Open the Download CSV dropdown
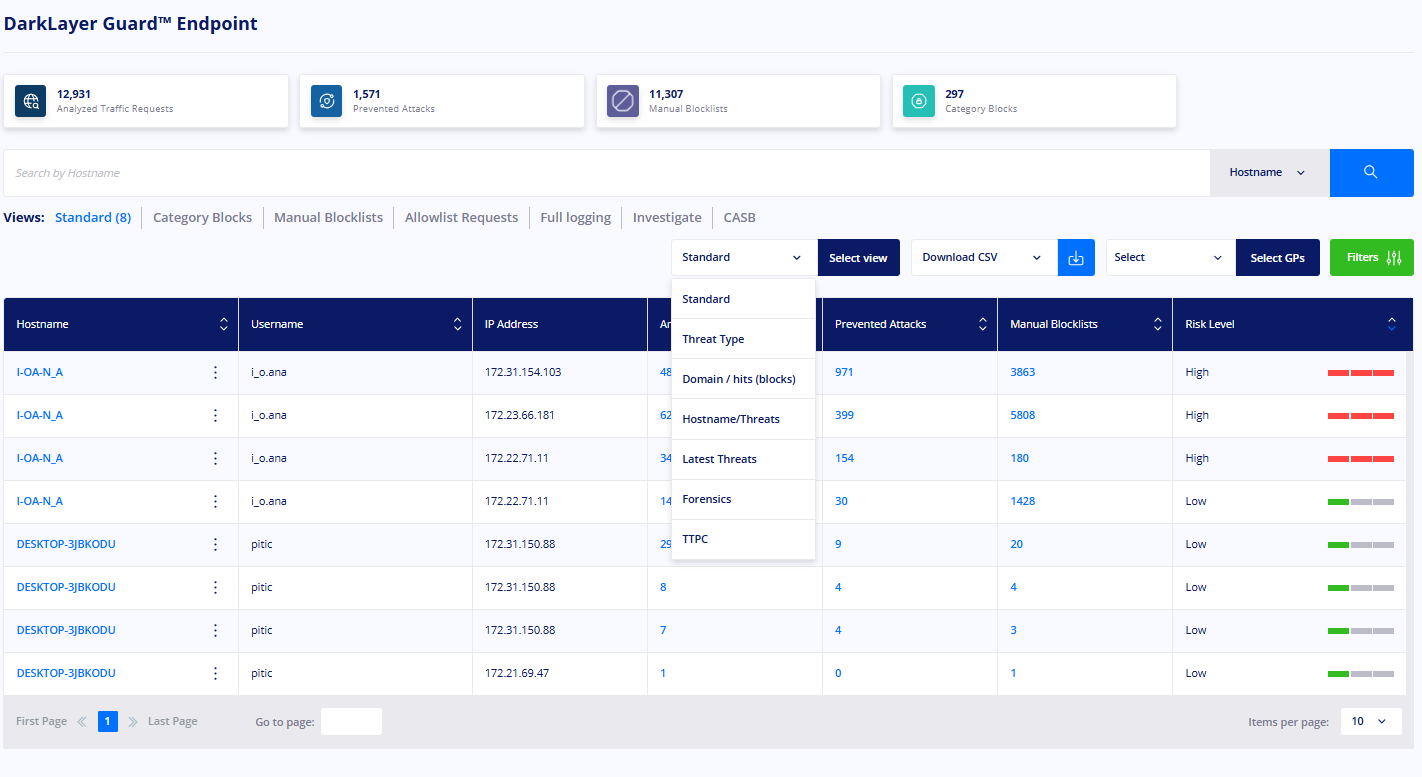 click(984, 258)
